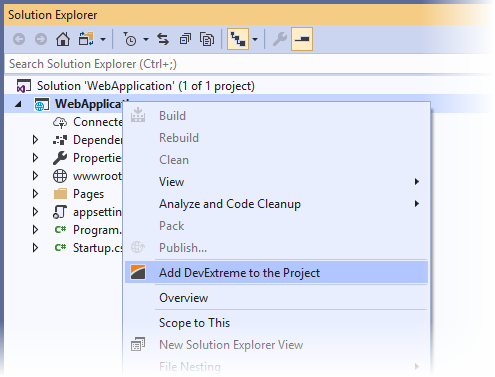
Task: Click the Connected Services cloud icon
Action: [x=60, y=122]
